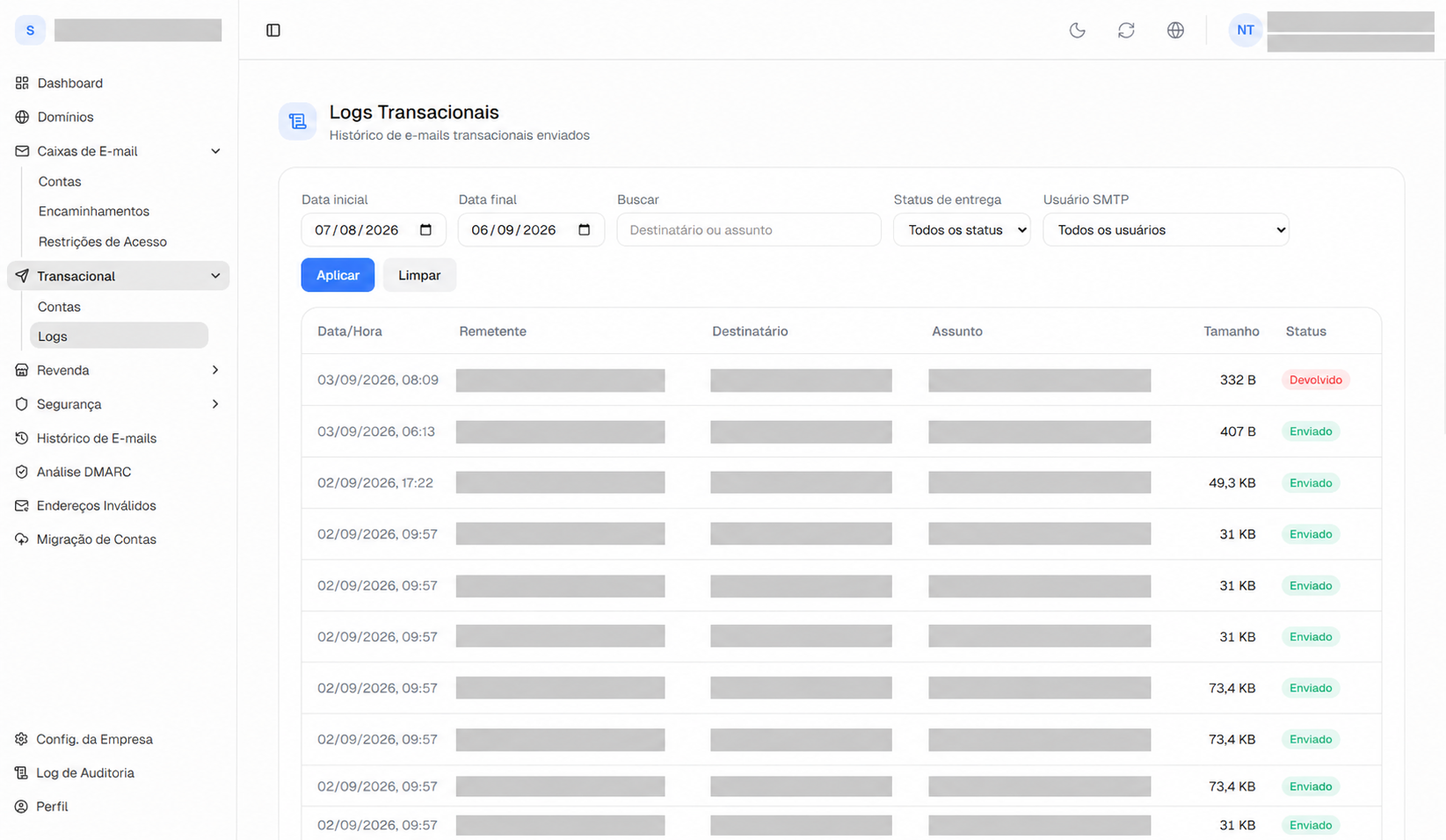Click the Análise DMARC shield-check icon
The height and width of the screenshot is (840, 1446).
coord(22,472)
